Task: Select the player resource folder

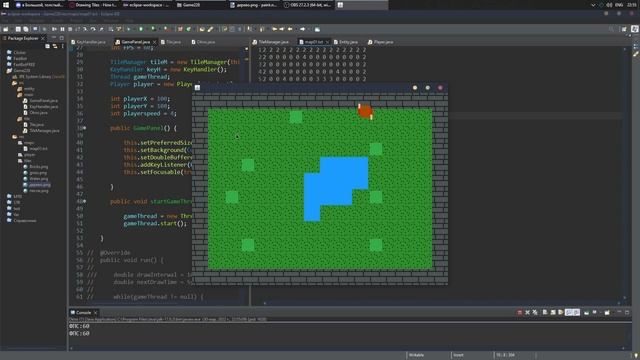Action: coord(27,155)
